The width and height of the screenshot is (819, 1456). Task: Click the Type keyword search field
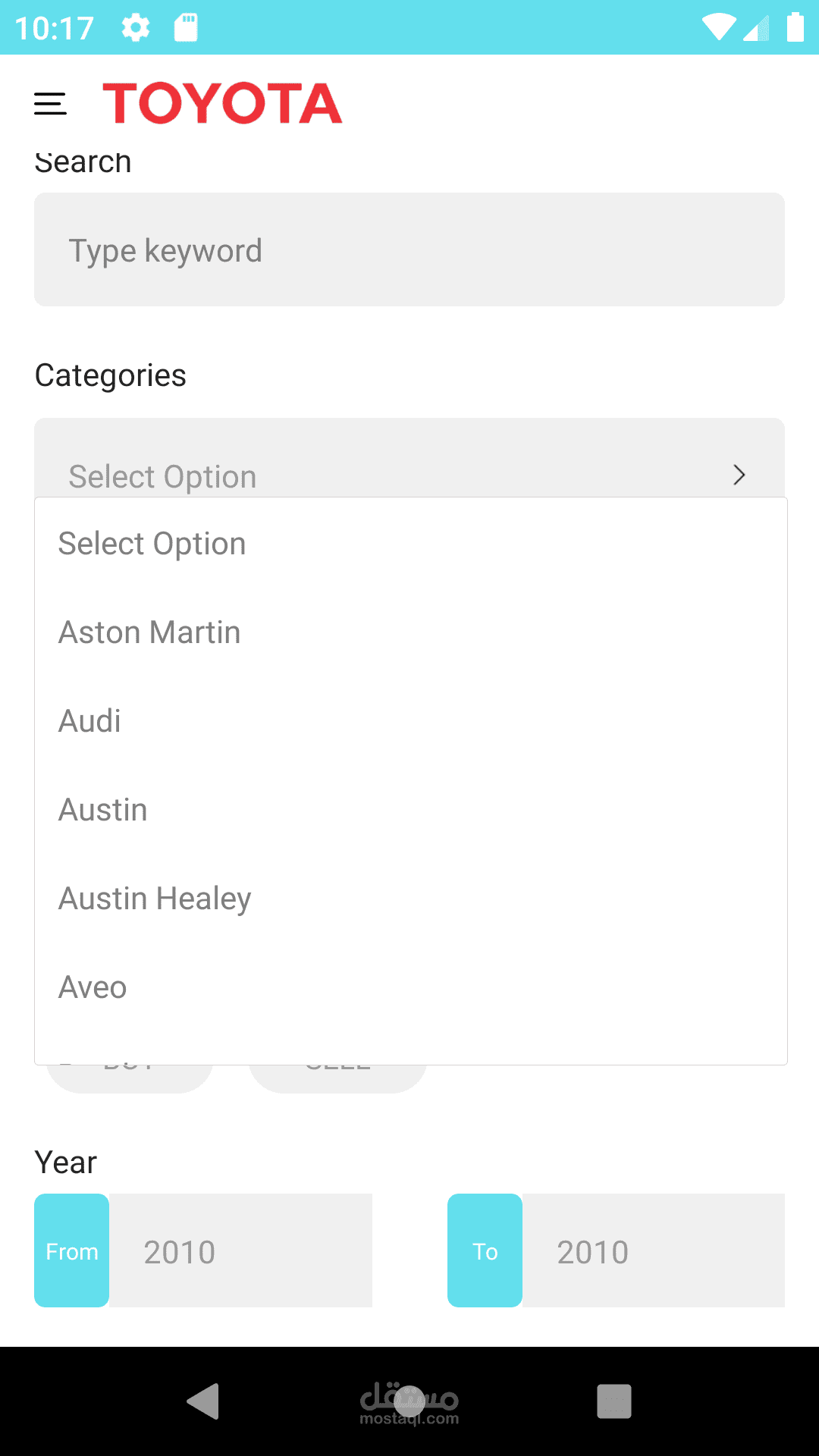pos(409,249)
